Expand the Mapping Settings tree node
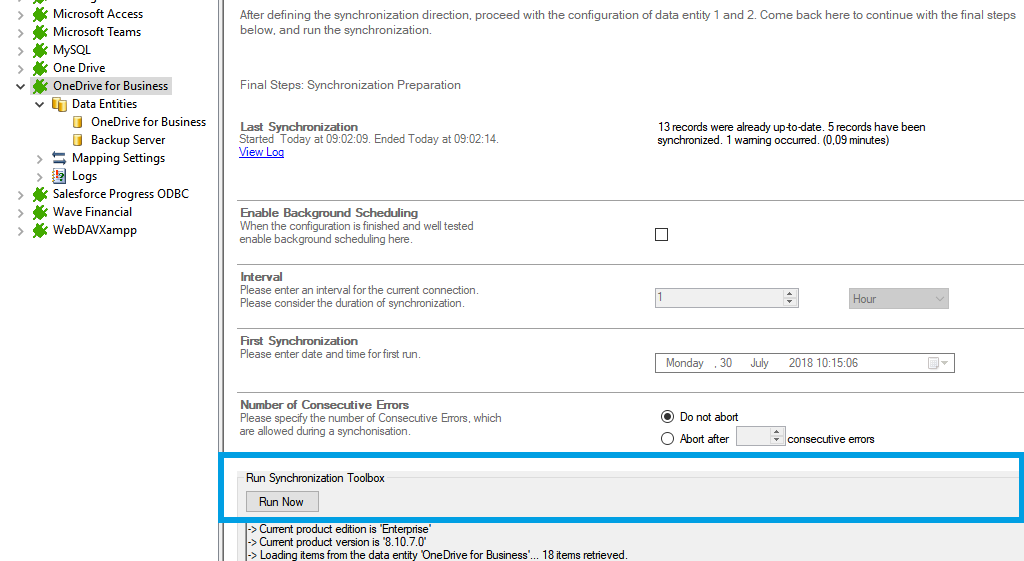 (40, 158)
